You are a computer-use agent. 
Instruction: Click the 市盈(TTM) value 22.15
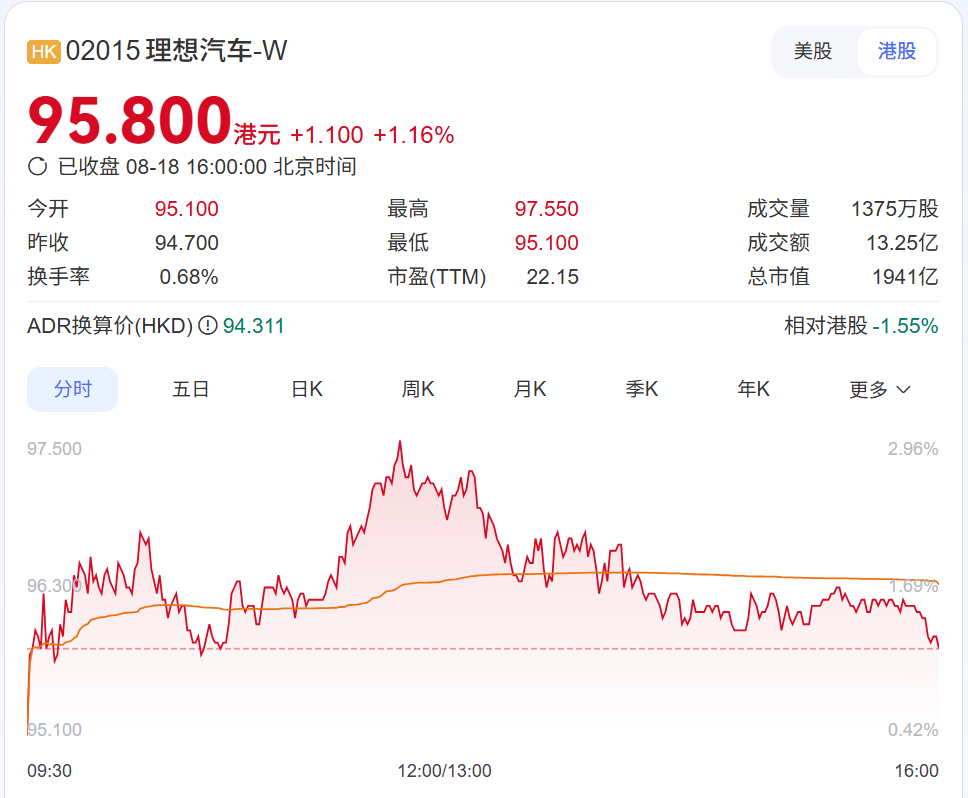(553, 277)
